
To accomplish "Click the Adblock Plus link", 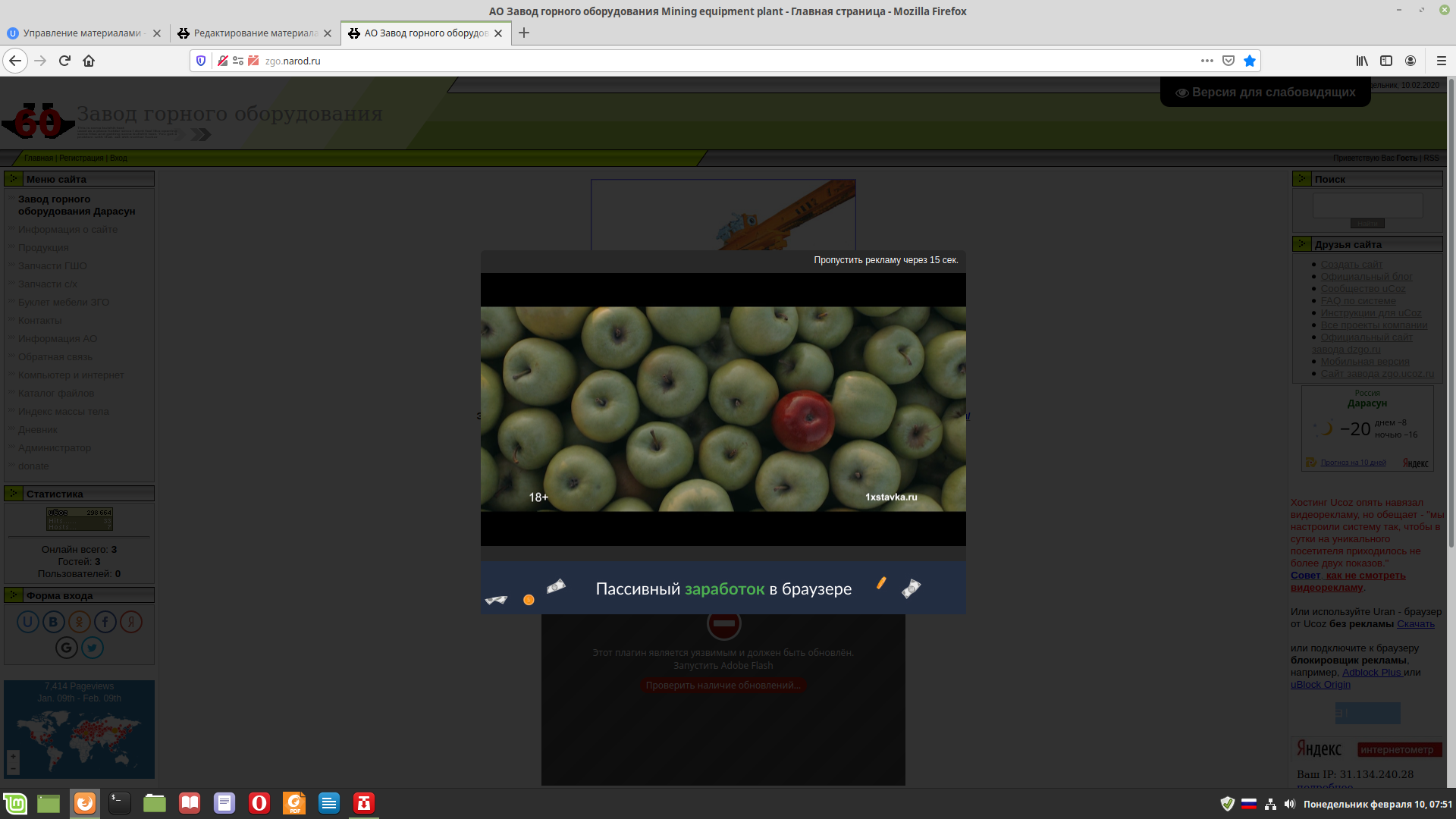I will click(1371, 673).
